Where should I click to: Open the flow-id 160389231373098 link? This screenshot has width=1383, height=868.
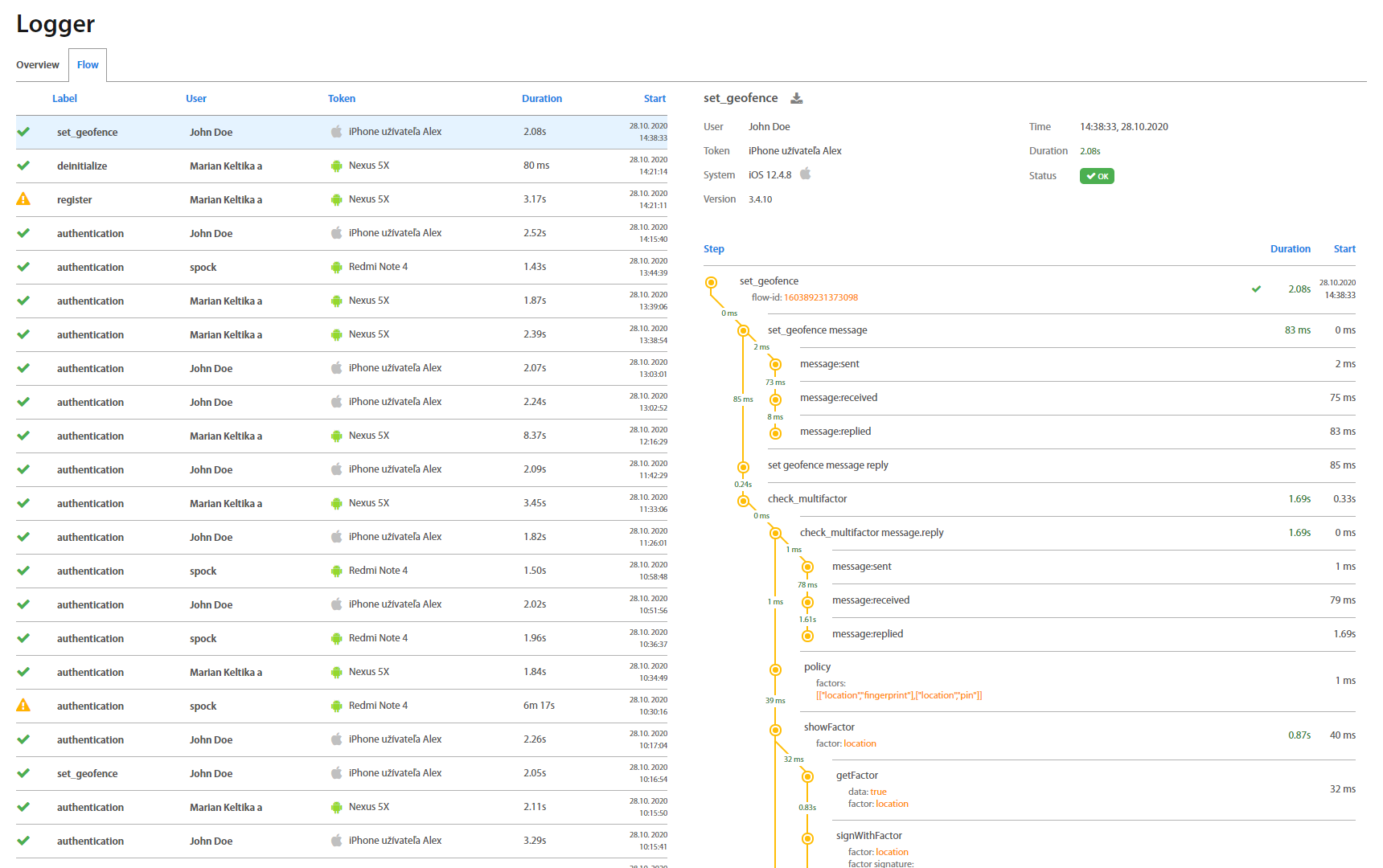[820, 297]
